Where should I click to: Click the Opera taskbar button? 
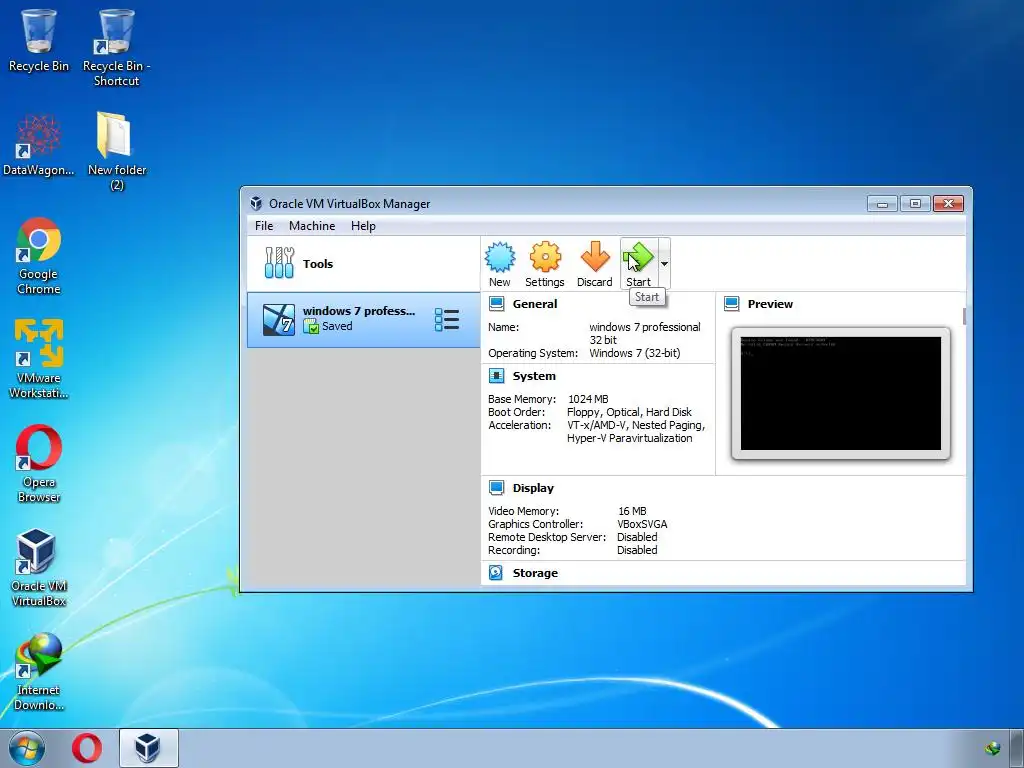87,748
